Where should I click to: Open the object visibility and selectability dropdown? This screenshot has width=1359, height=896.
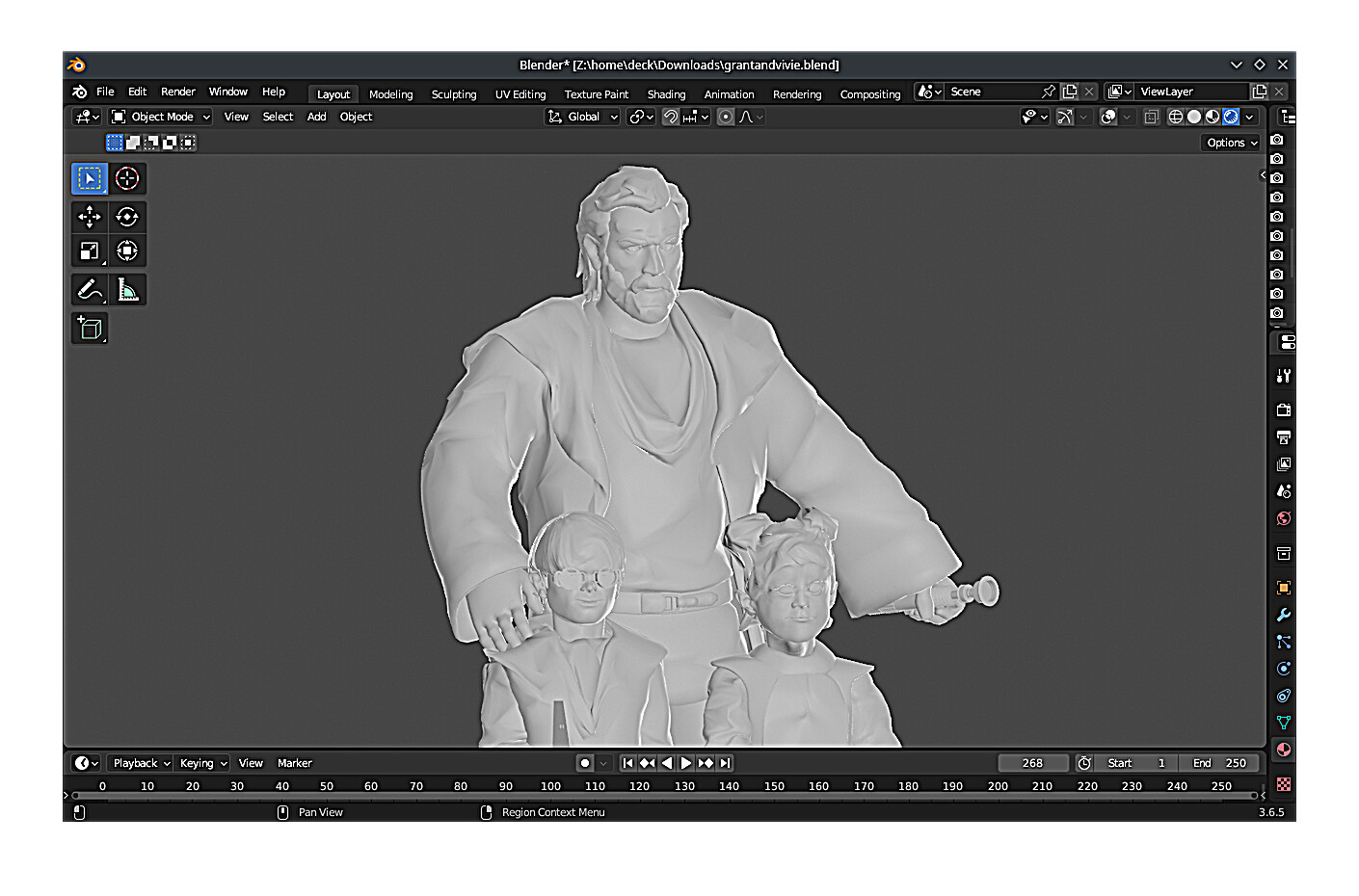pyautogui.click(x=1034, y=117)
